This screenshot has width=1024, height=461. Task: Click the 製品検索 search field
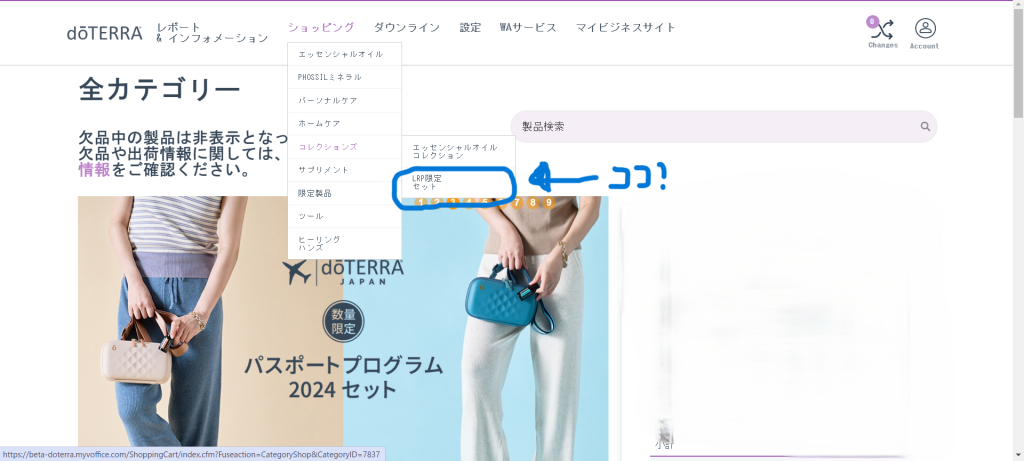(710, 127)
